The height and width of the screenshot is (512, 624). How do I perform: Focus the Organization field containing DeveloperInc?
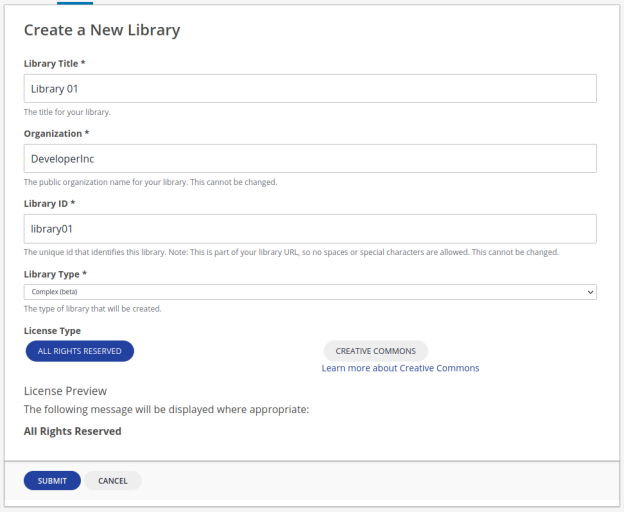pyautogui.click(x=310, y=158)
